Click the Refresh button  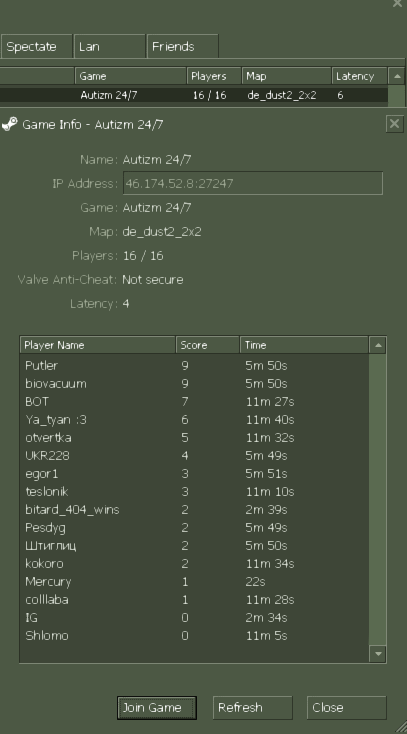pyautogui.click(x=252, y=707)
